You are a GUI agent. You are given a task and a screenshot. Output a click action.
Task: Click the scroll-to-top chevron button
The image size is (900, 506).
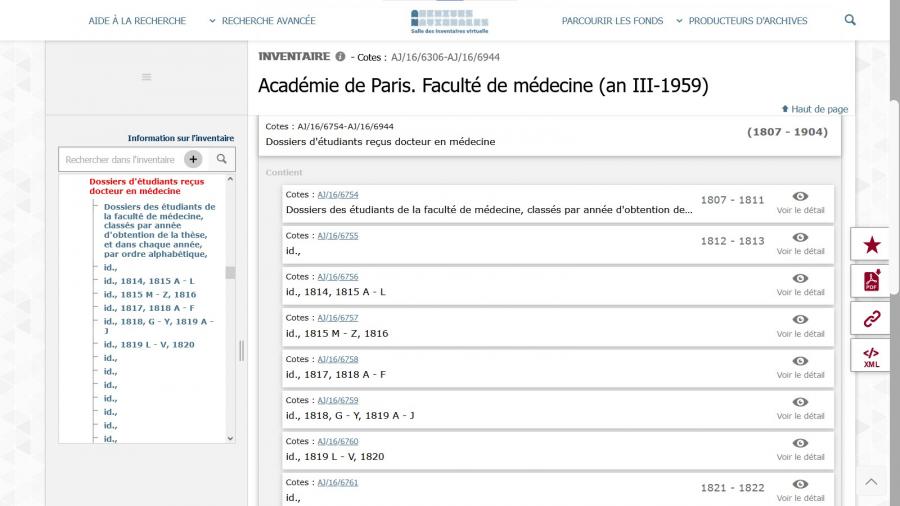871,482
